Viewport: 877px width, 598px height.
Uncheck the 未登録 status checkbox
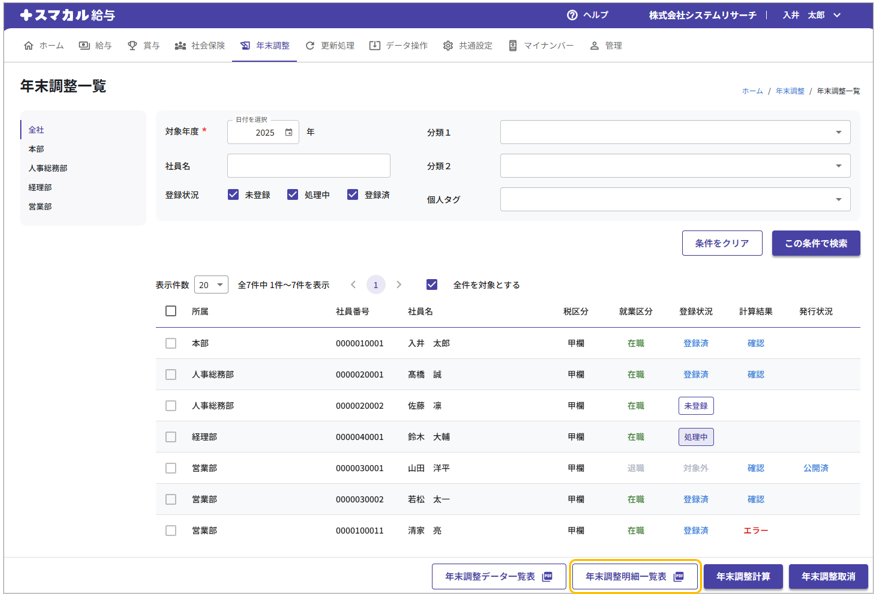[x=233, y=195]
